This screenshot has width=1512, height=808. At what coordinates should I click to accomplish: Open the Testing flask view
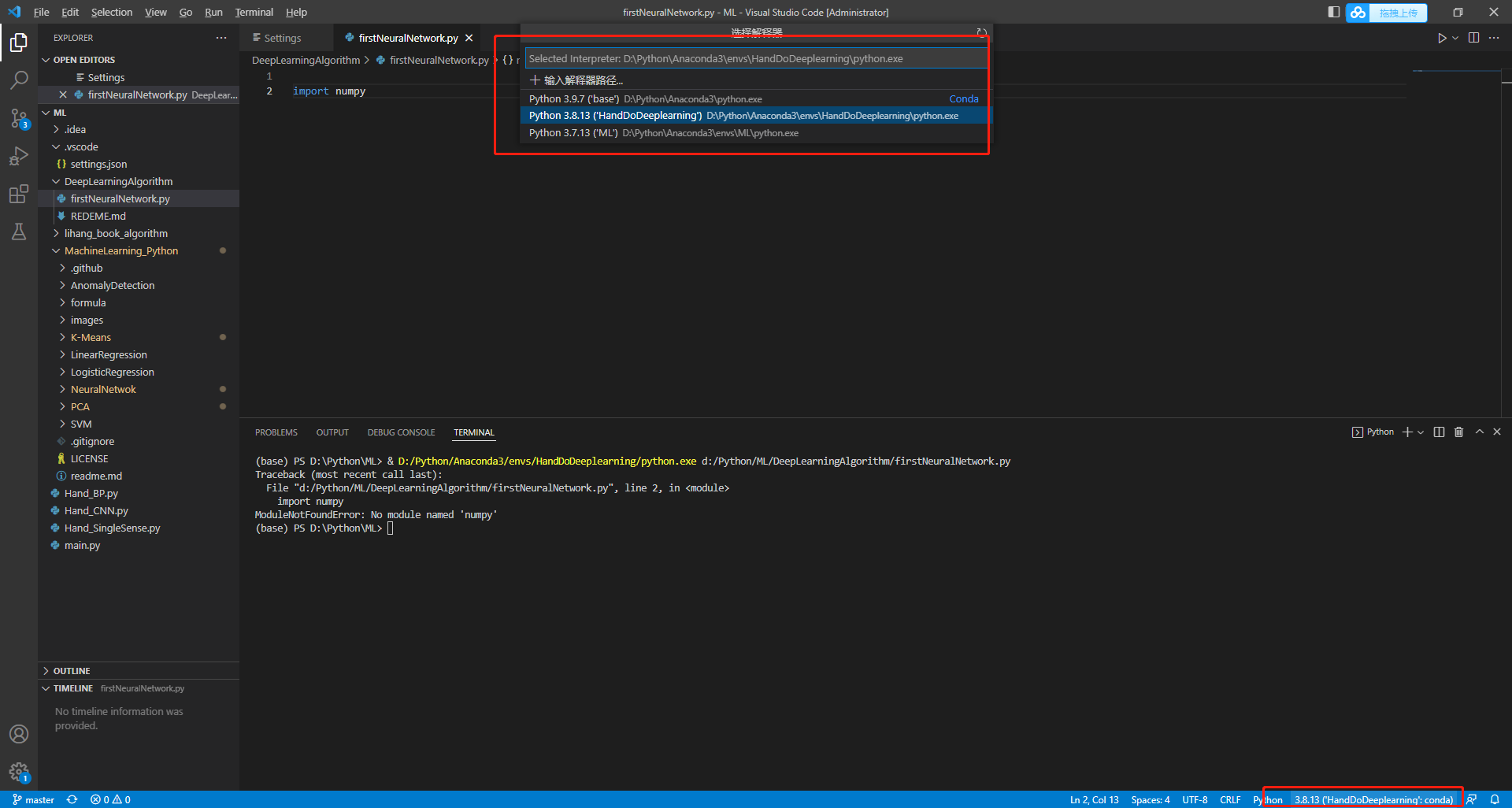click(x=19, y=232)
